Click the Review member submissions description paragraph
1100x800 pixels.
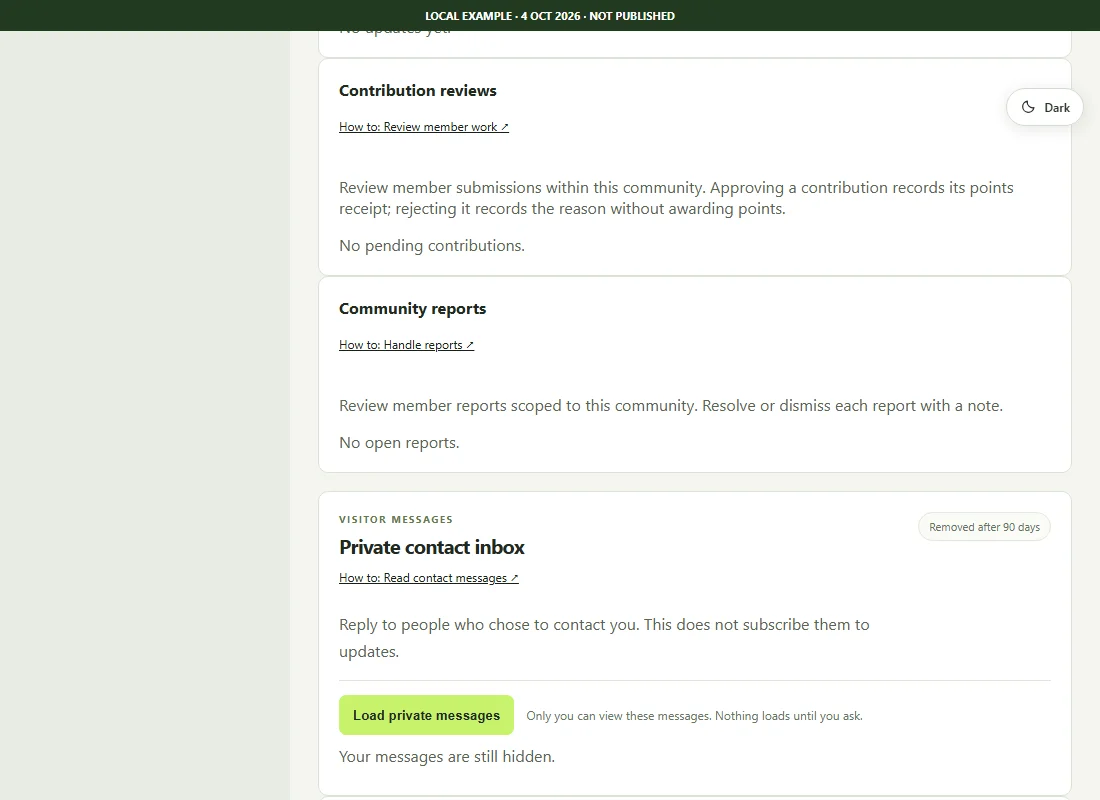tap(676, 198)
